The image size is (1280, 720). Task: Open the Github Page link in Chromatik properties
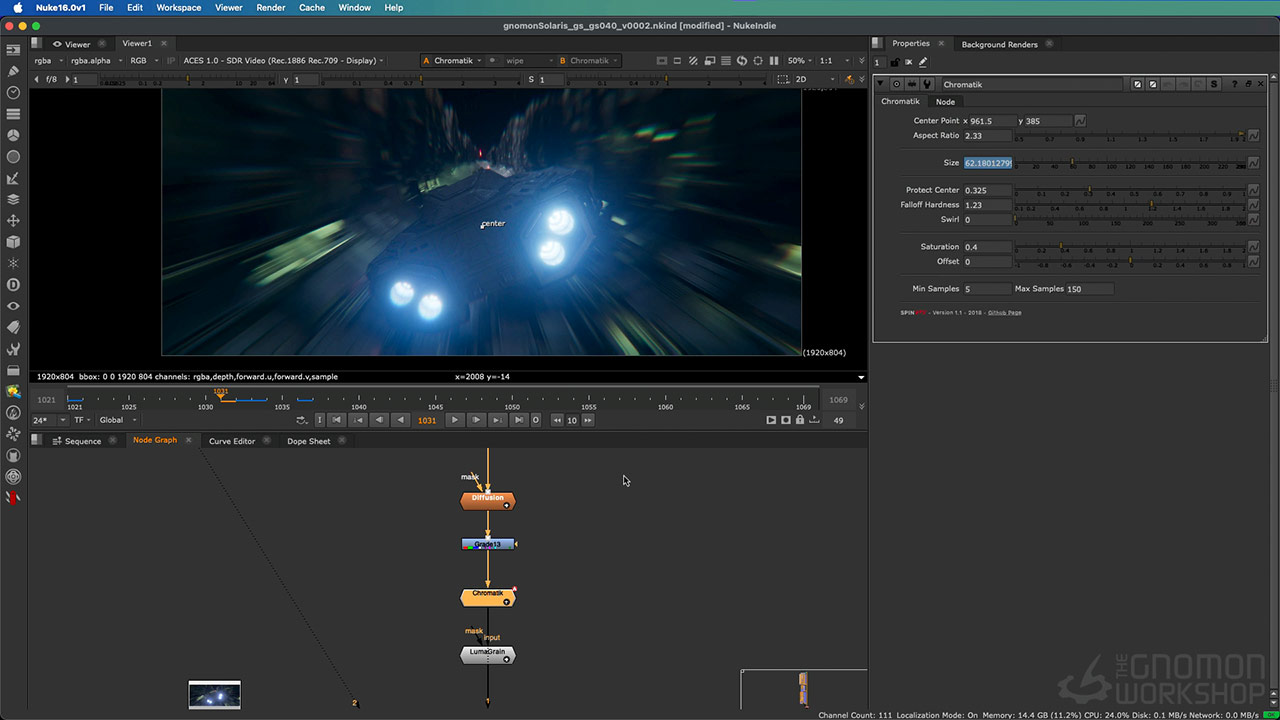pyautogui.click(x=1004, y=312)
